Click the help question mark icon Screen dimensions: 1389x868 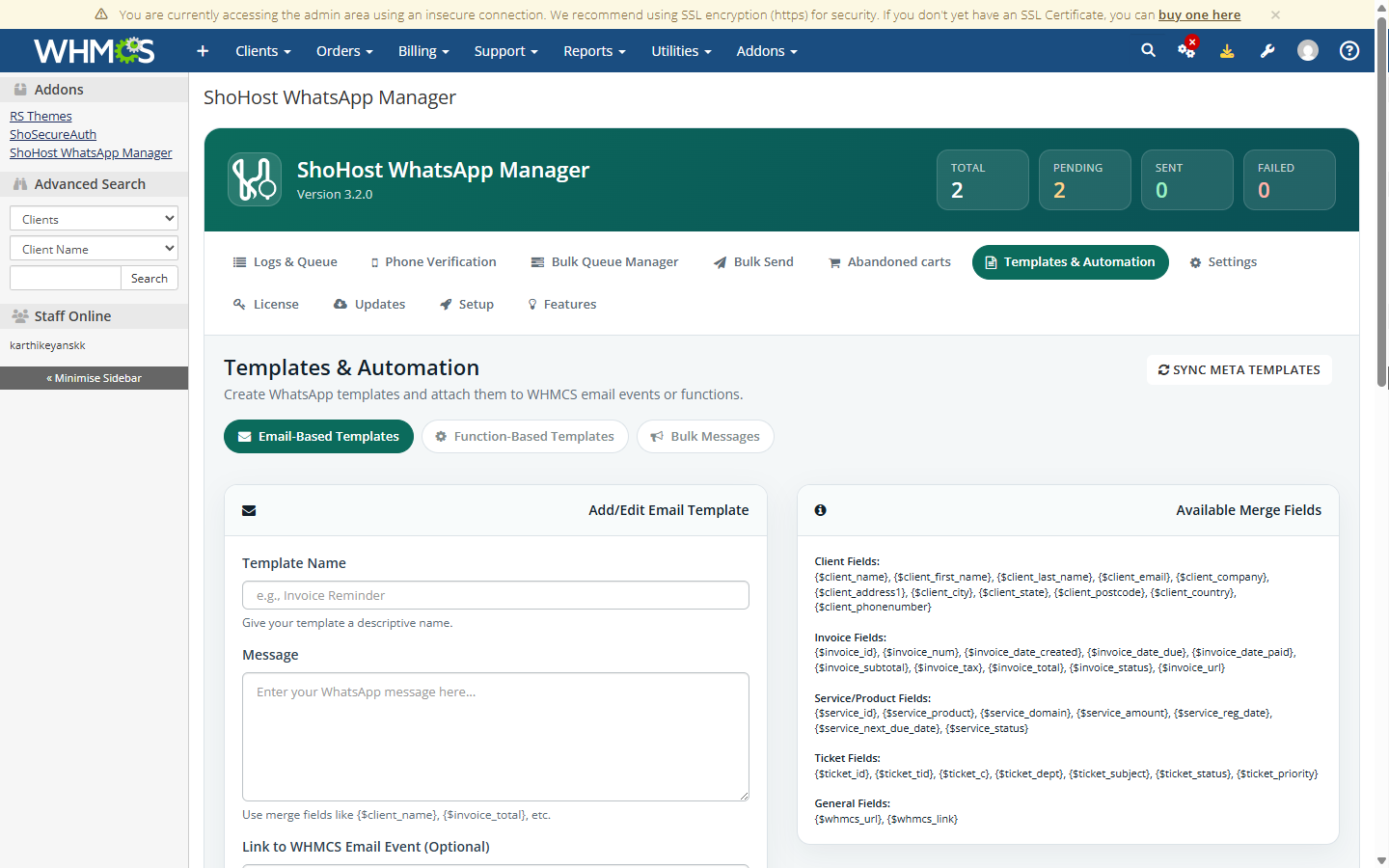click(x=1349, y=51)
